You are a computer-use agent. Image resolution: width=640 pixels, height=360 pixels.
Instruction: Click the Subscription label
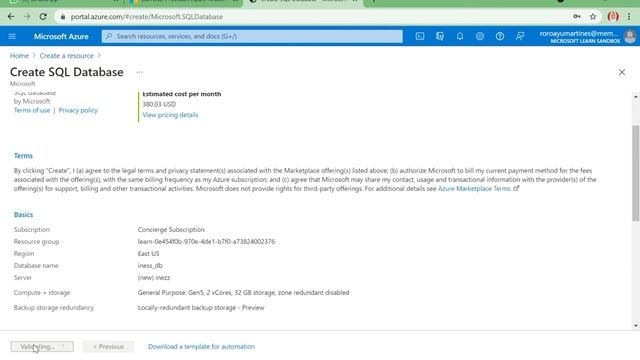point(32,230)
